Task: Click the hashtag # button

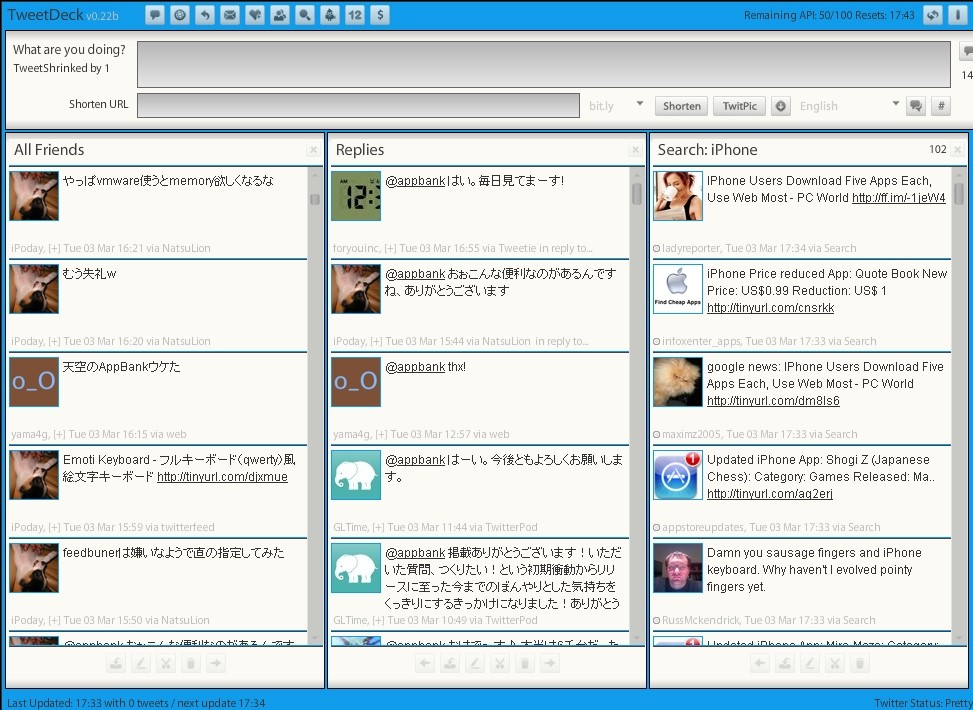Action: tap(941, 106)
